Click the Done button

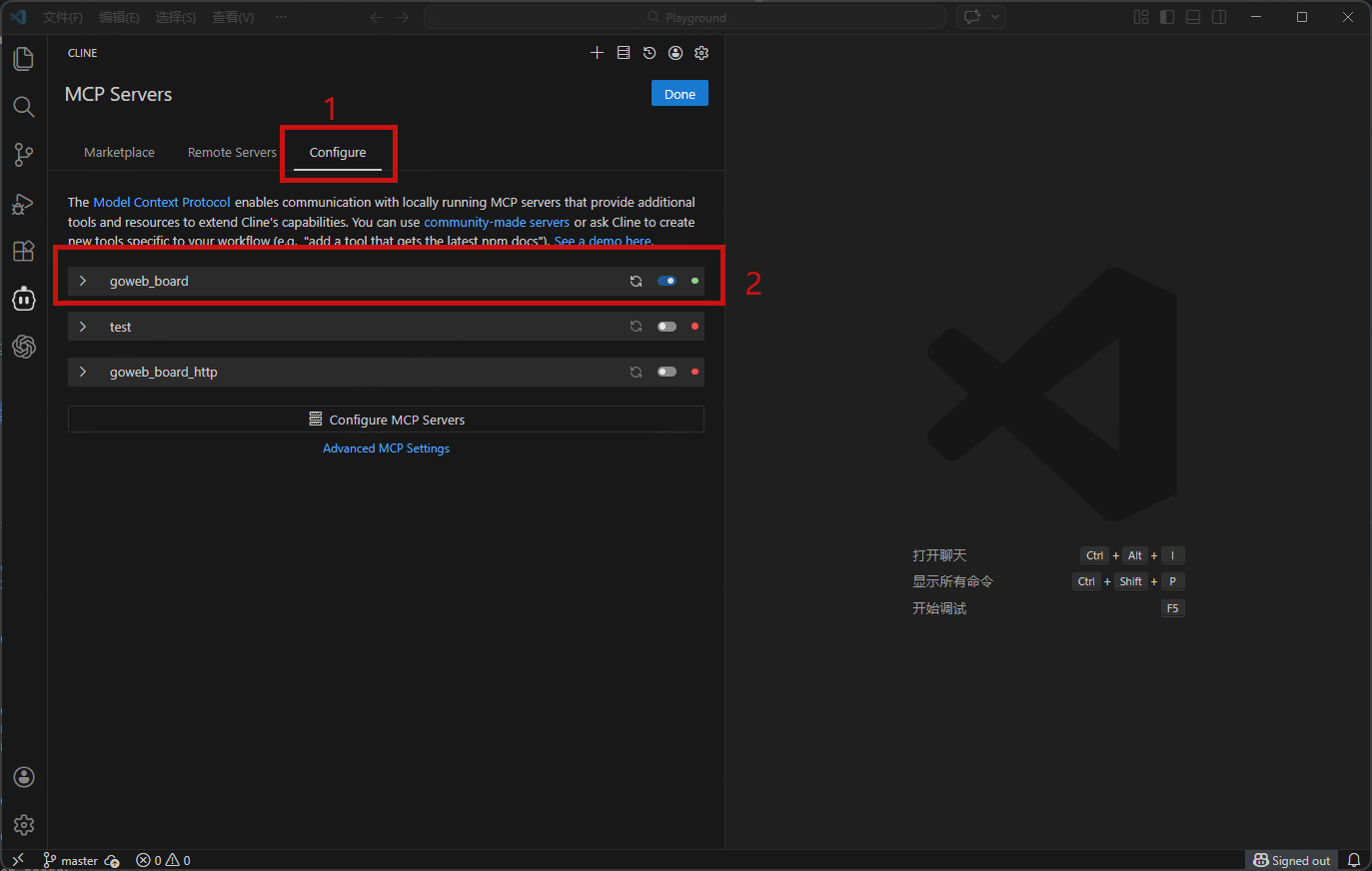coord(680,94)
